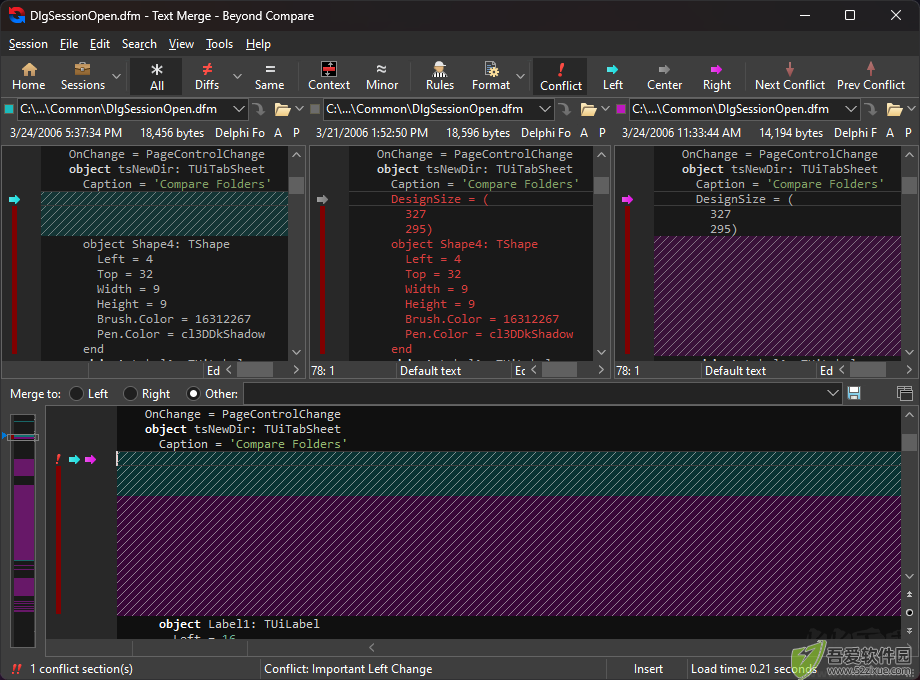Show only Same lines

click(x=269, y=76)
